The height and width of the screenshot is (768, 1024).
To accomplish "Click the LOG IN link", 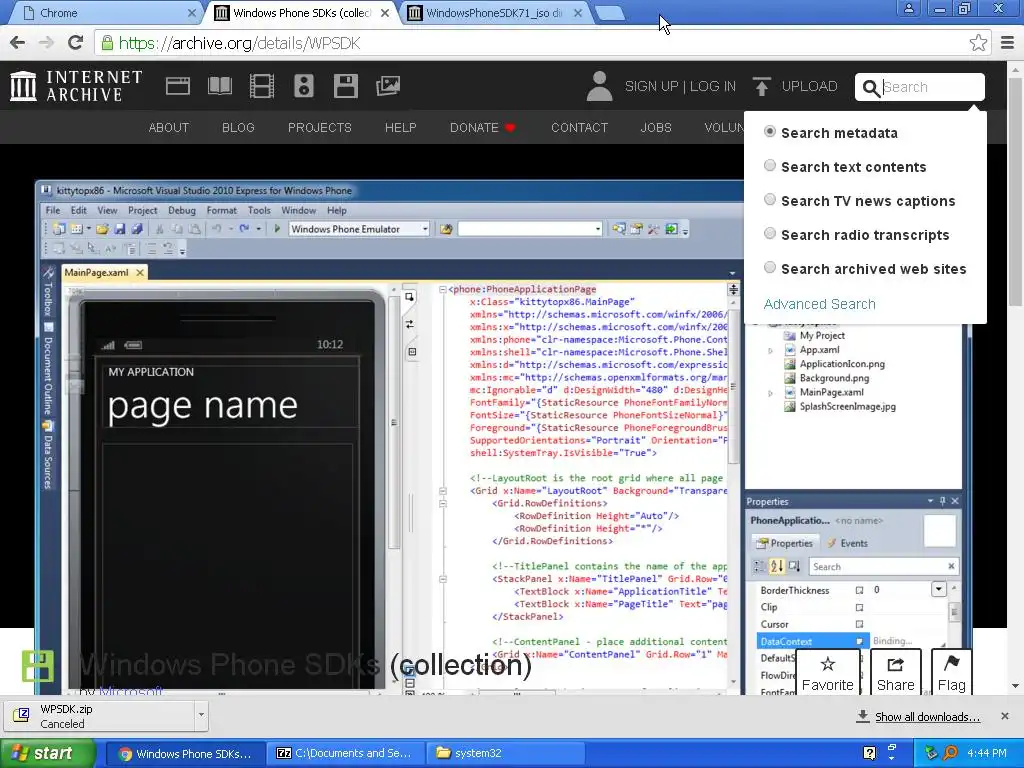I will pyautogui.click(x=712, y=86).
